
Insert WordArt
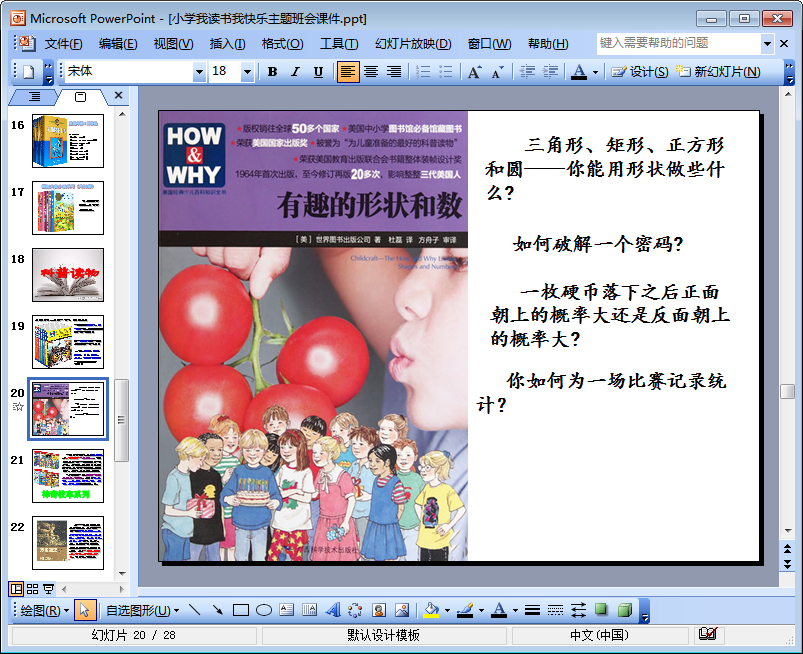pyautogui.click(x=333, y=610)
